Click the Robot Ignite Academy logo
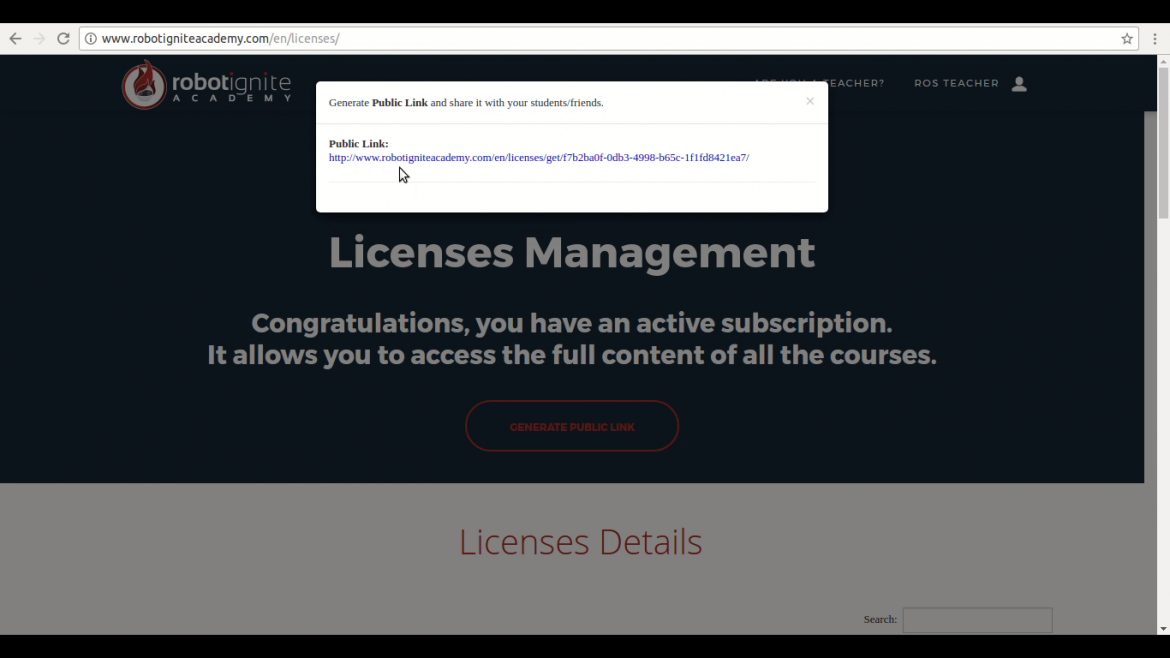Viewport: 1170px width, 658px height. click(x=207, y=84)
